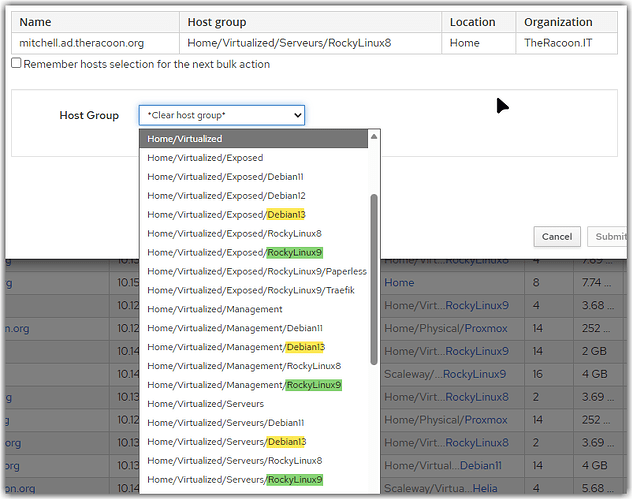Image resolution: width=633 pixels, height=500 pixels.
Task: Click the Cancel button
Action: 557,237
